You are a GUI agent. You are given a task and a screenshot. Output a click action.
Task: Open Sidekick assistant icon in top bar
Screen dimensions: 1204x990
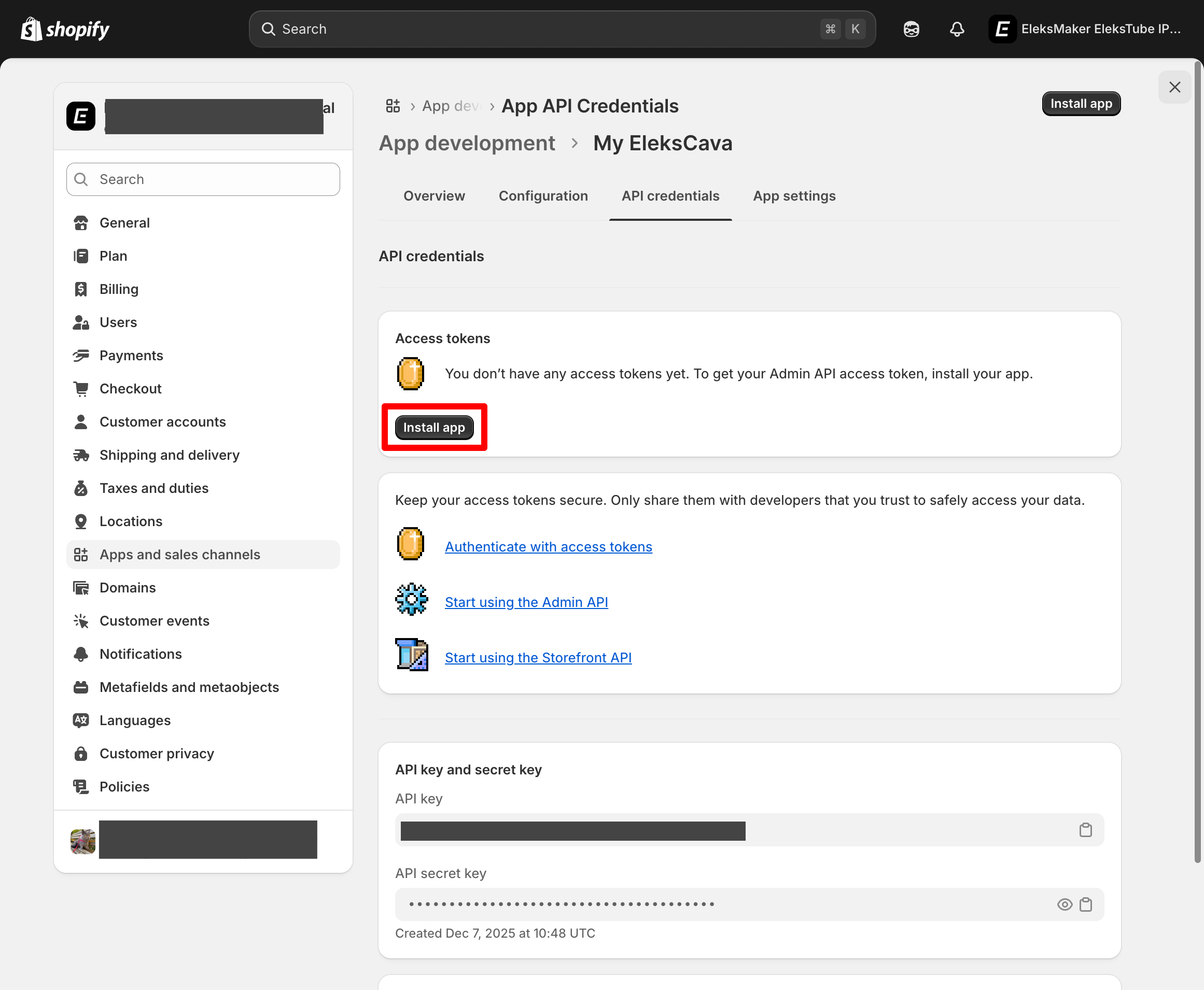(911, 29)
